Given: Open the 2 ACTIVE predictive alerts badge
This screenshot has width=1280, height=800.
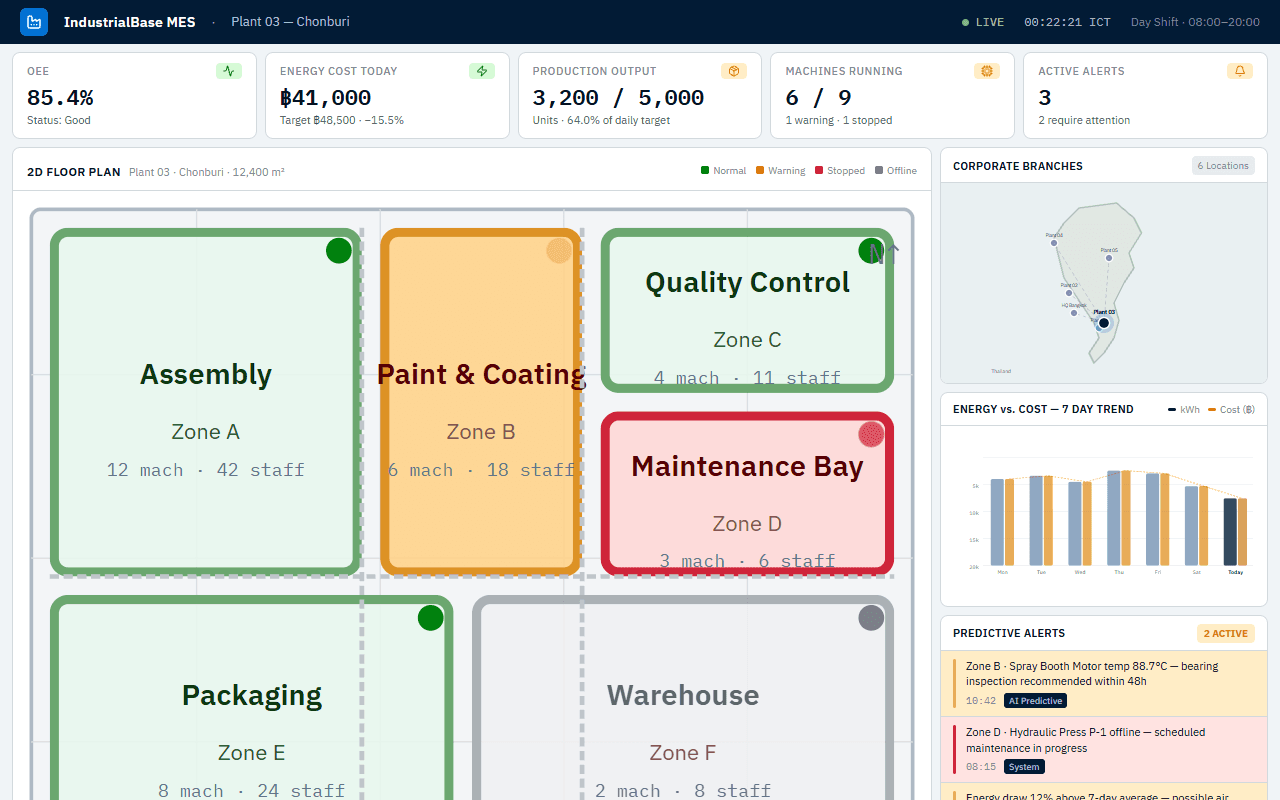Looking at the screenshot, I should click(1225, 633).
